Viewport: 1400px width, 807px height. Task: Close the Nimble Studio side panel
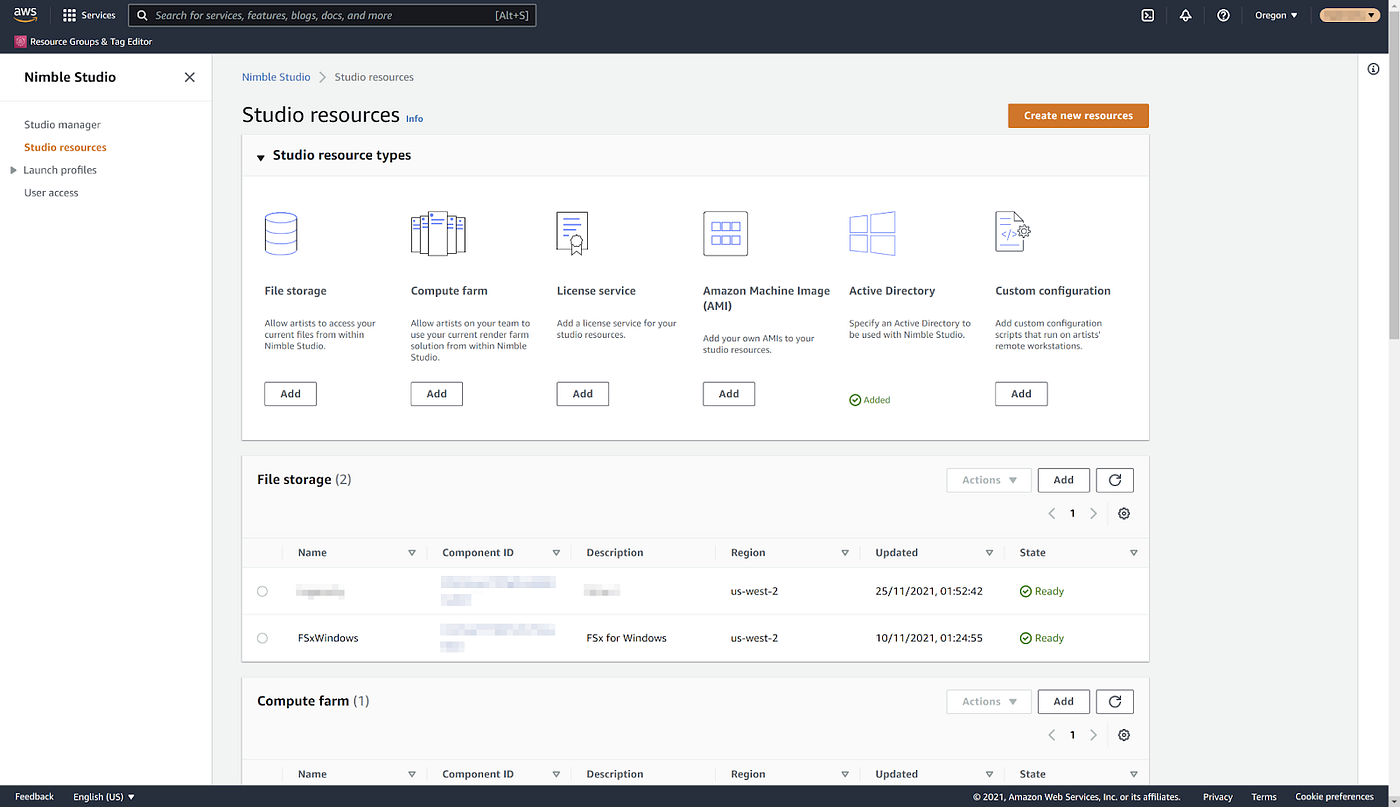tap(190, 77)
